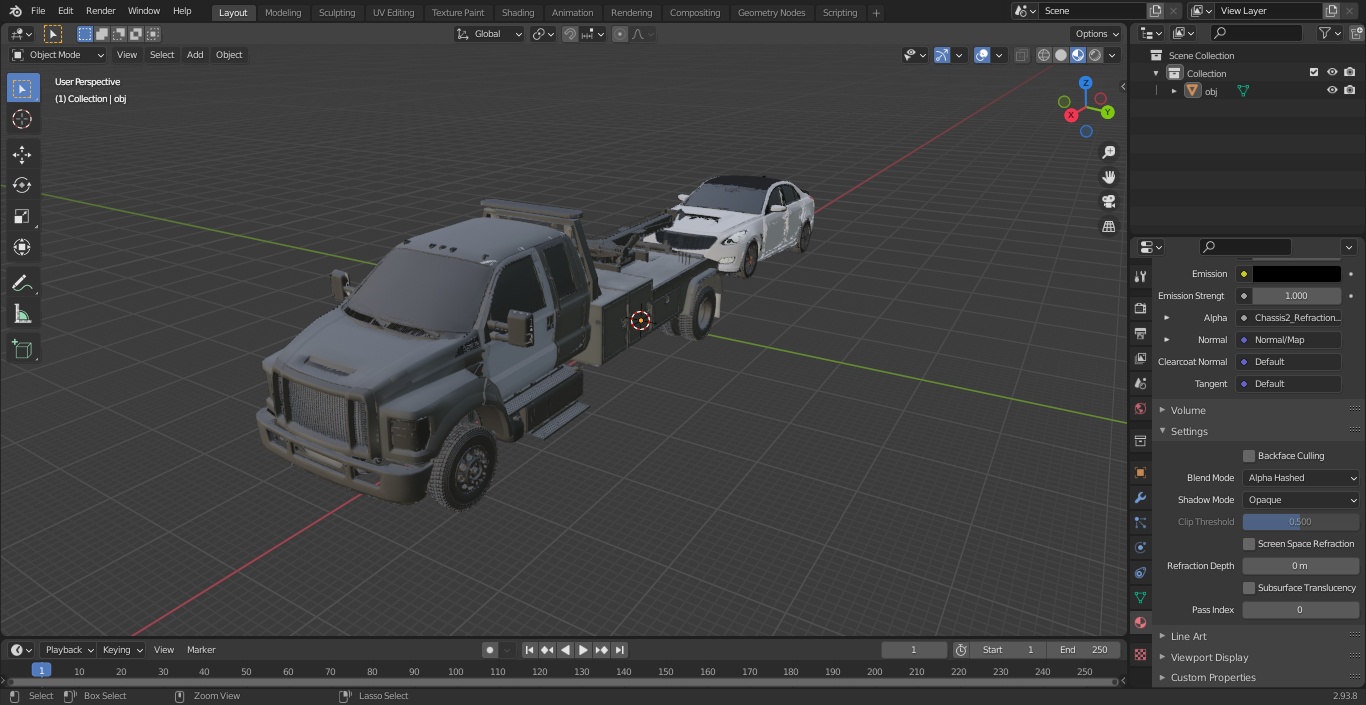
Task: Select the Annotate tool
Action: click(x=22, y=284)
